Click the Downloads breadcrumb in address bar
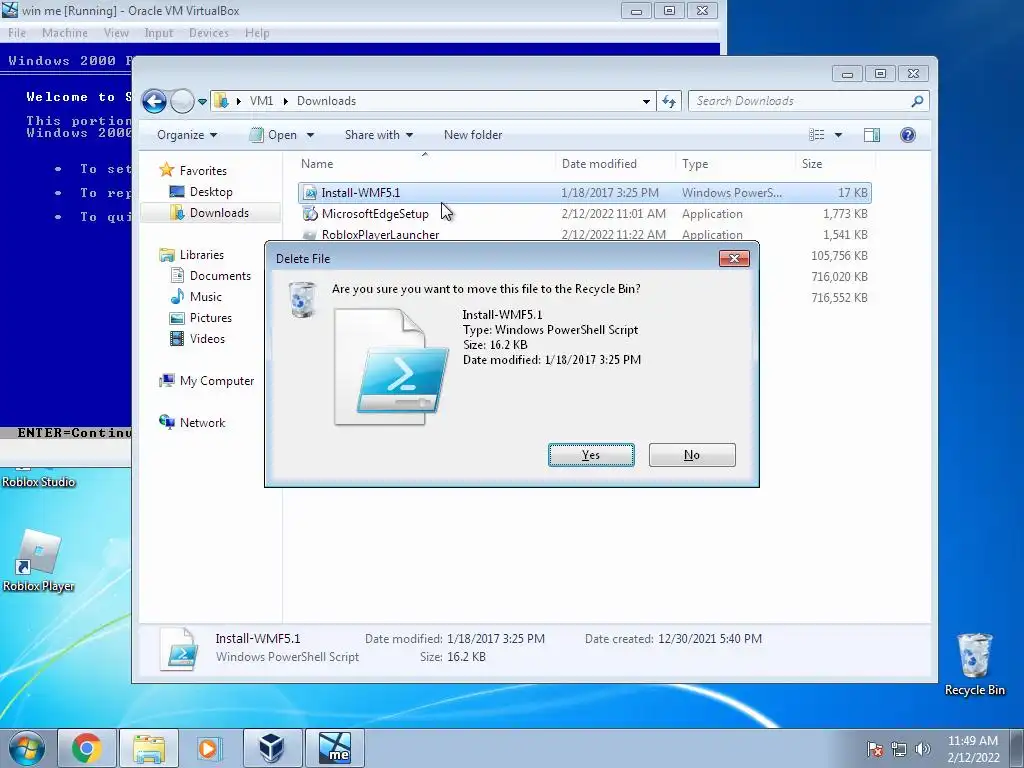The height and width of the screenshot is (768, 1024). [327, 101]
